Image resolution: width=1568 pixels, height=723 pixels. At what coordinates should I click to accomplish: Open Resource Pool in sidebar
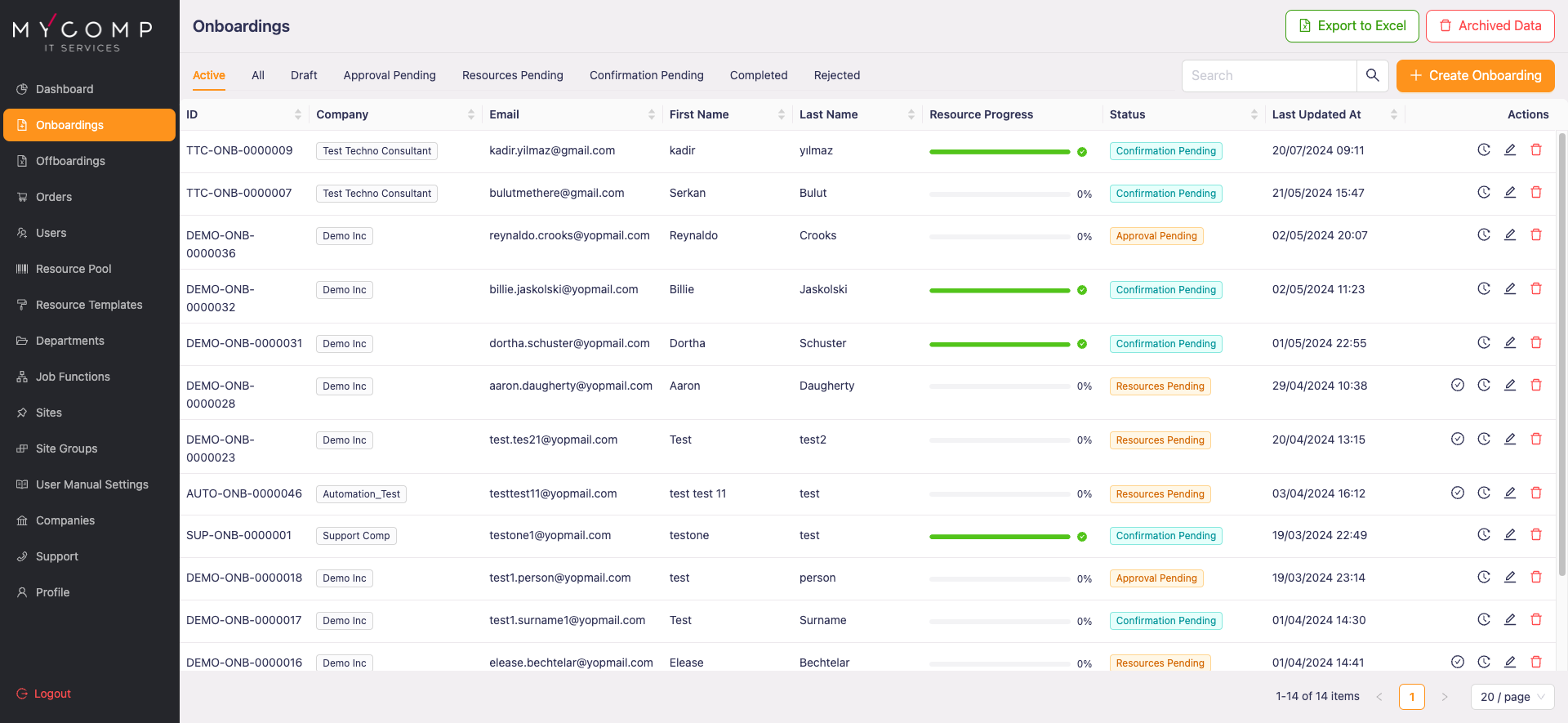(73, 269)
